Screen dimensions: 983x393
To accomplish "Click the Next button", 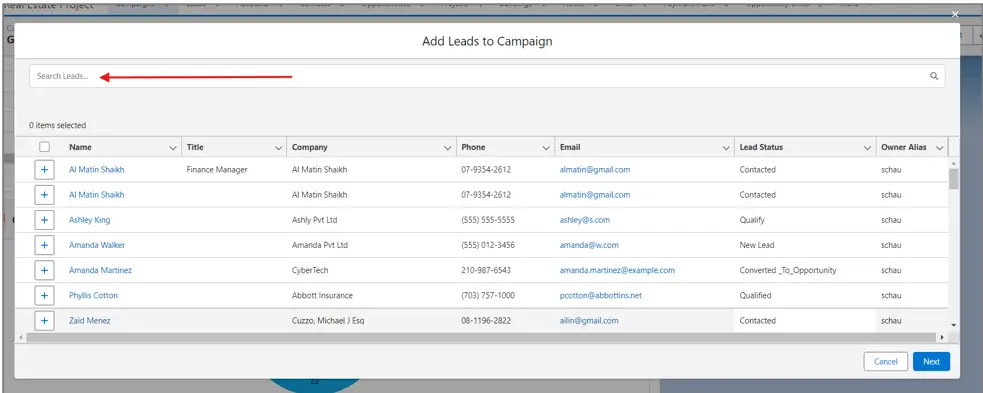I will point(932,362).
